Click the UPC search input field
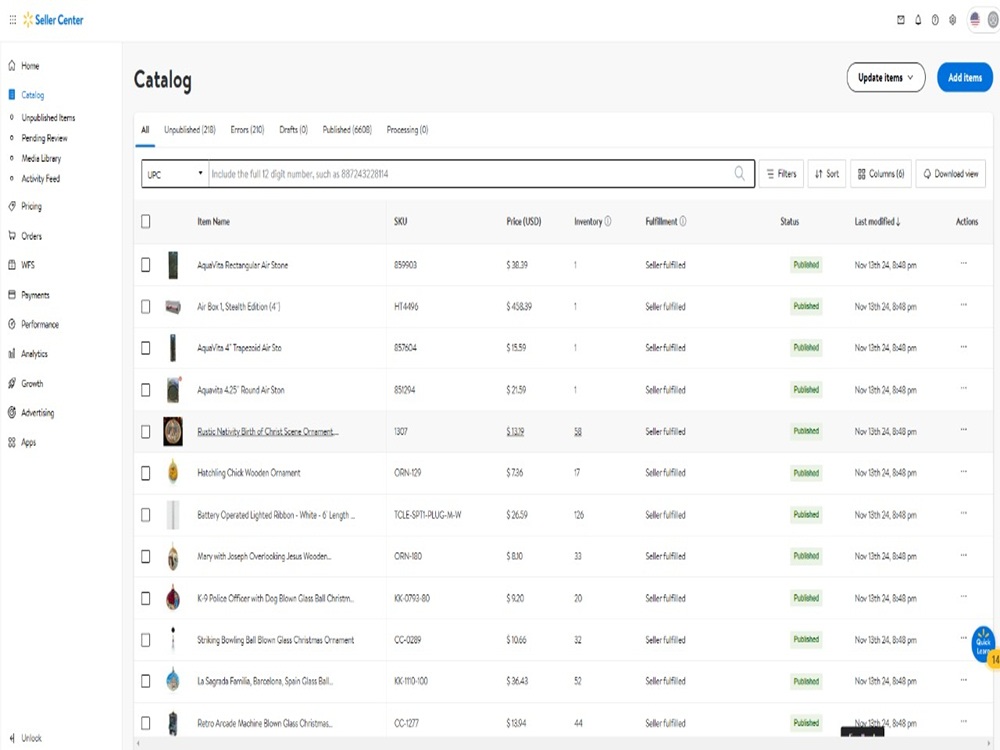The image size is (1000, 750). [x=472, y=173]
